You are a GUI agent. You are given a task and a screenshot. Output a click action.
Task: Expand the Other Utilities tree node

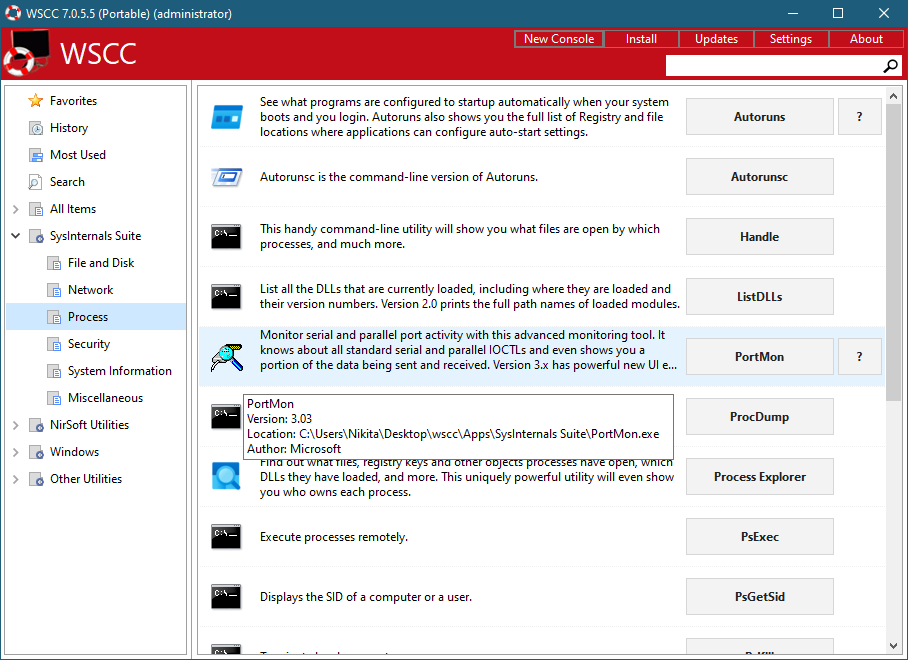(x=16, y=479)
